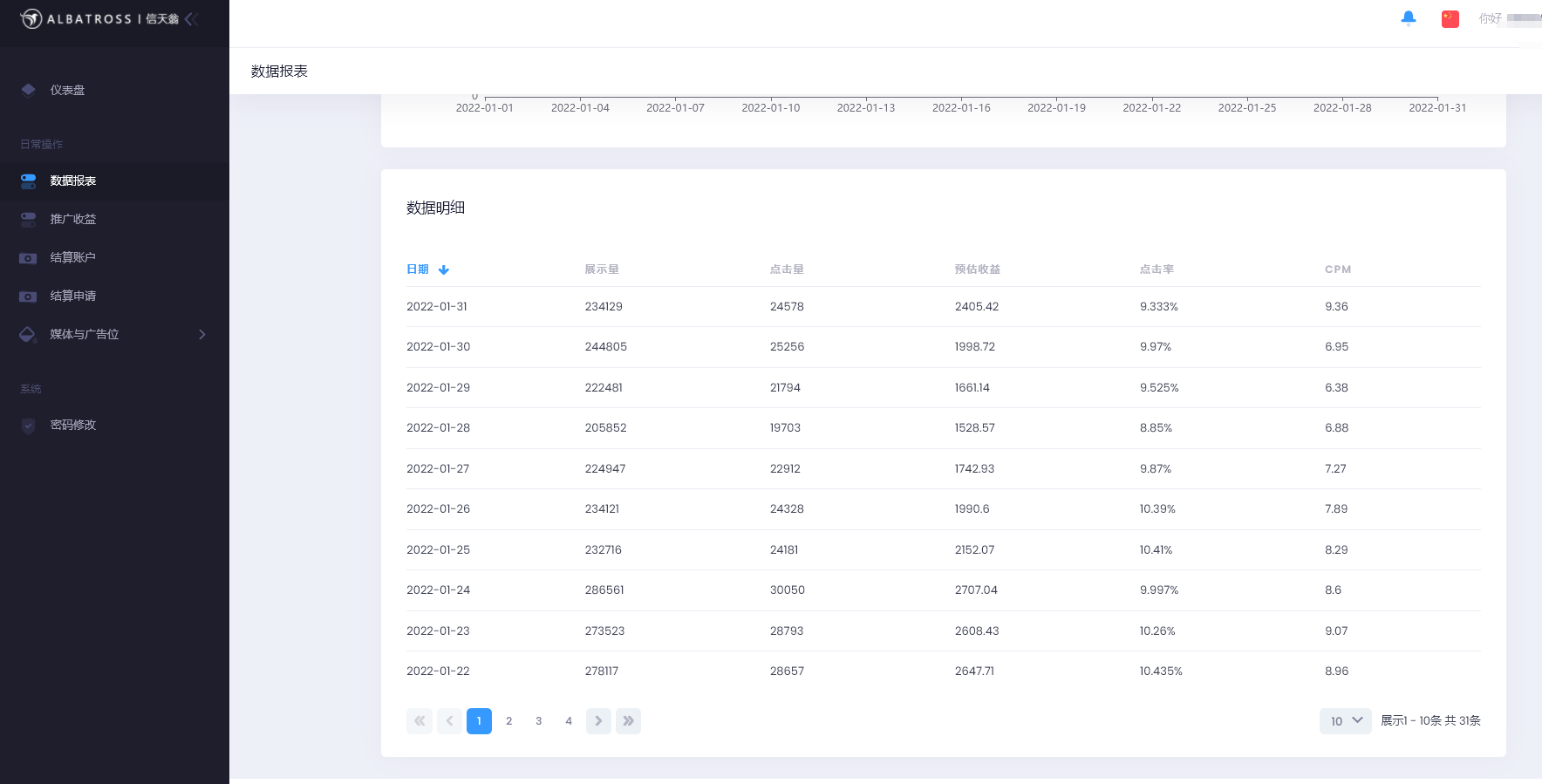Click the China flag language icon
Screen dimensions: 1542x784
click(x=1450, y=18)
